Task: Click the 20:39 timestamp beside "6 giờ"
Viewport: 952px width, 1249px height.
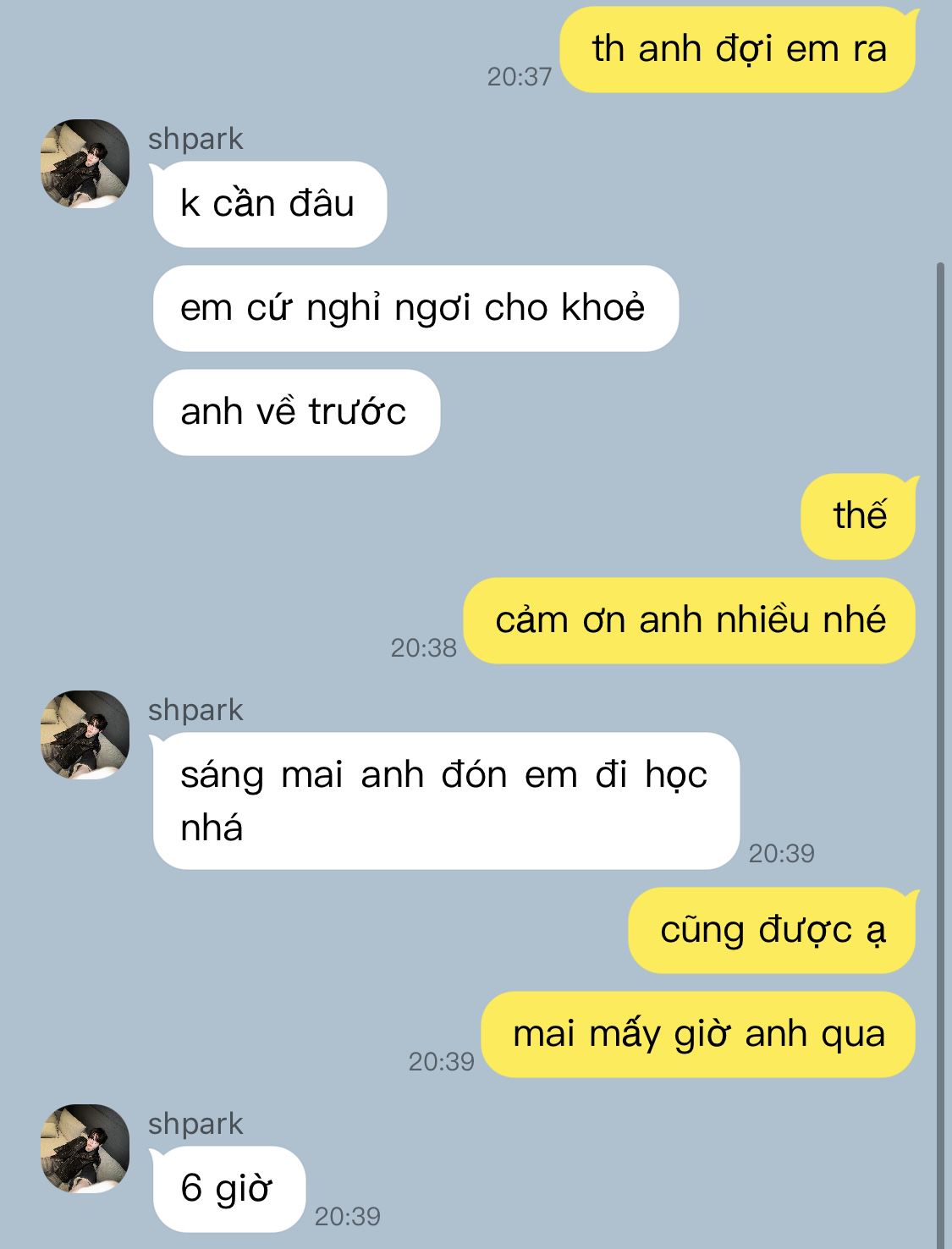Action: [348, 1217]
